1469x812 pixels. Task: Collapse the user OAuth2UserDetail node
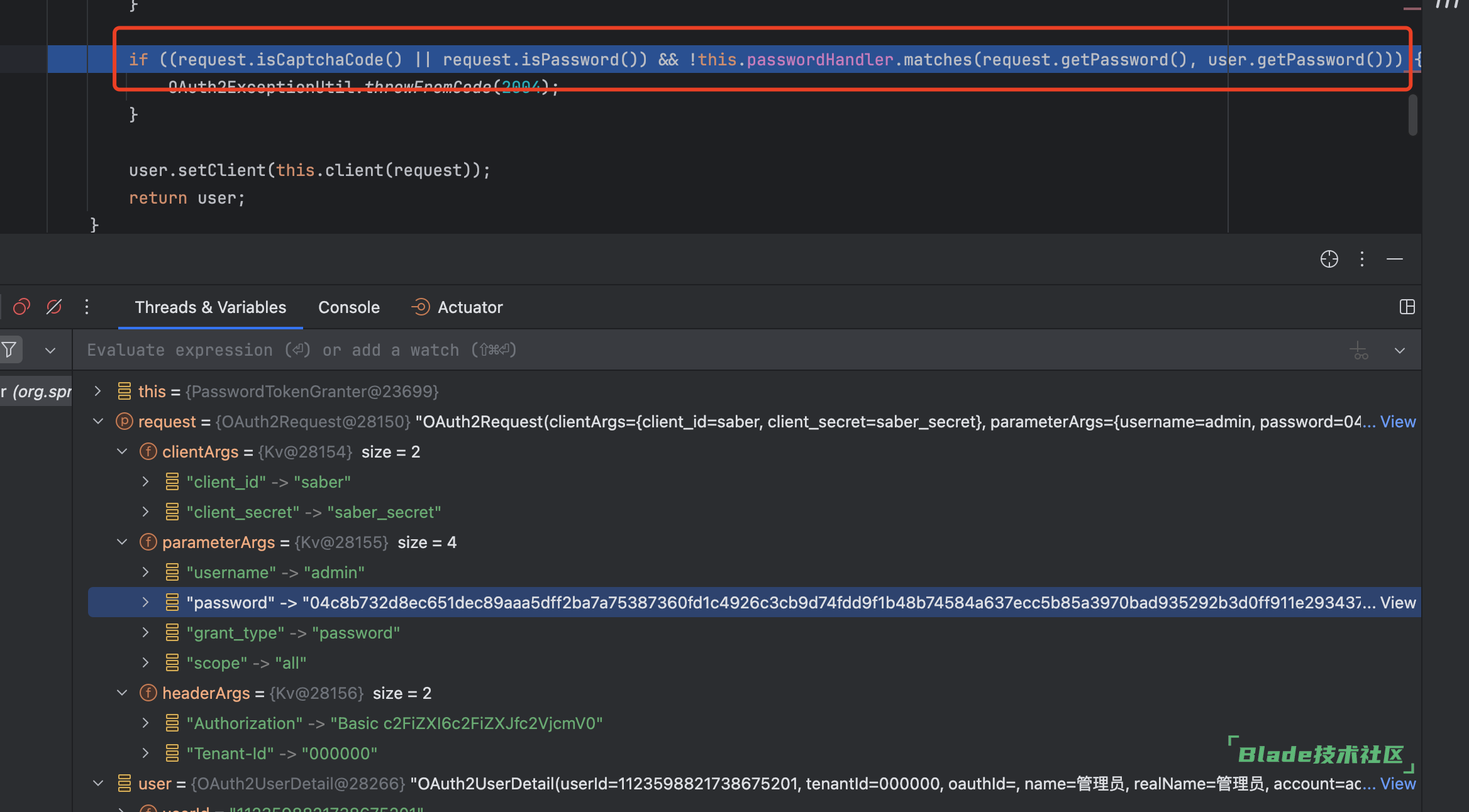click(x=97, y=783)
